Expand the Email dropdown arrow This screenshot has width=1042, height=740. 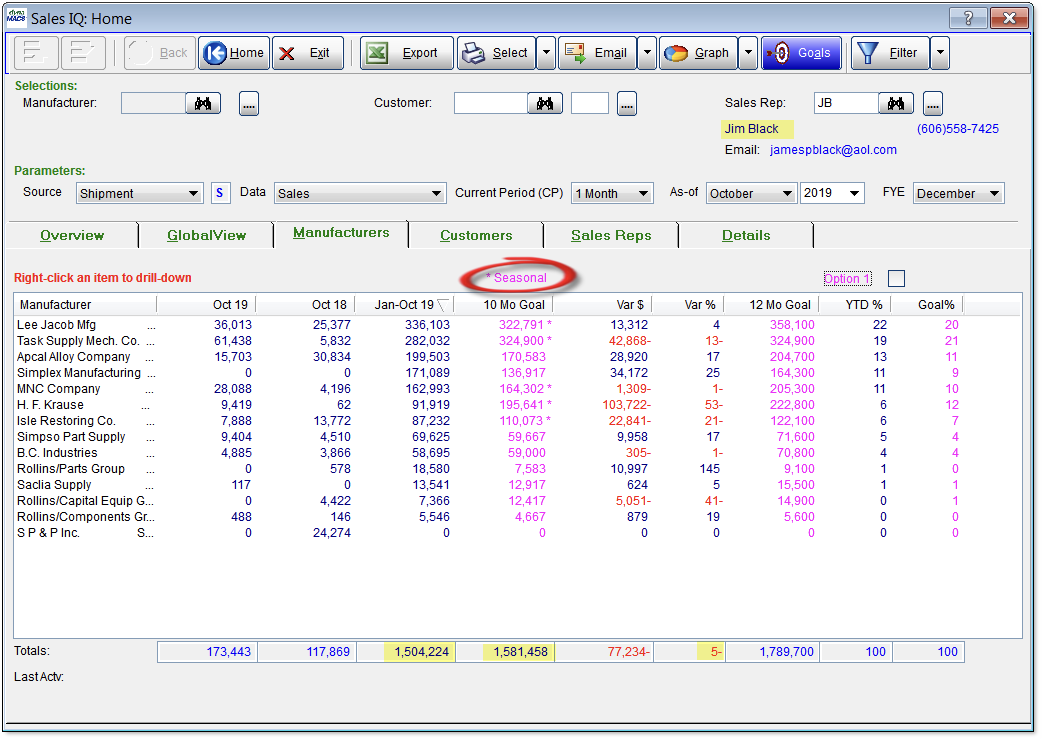pyautogui.click(x=647, y=52)
